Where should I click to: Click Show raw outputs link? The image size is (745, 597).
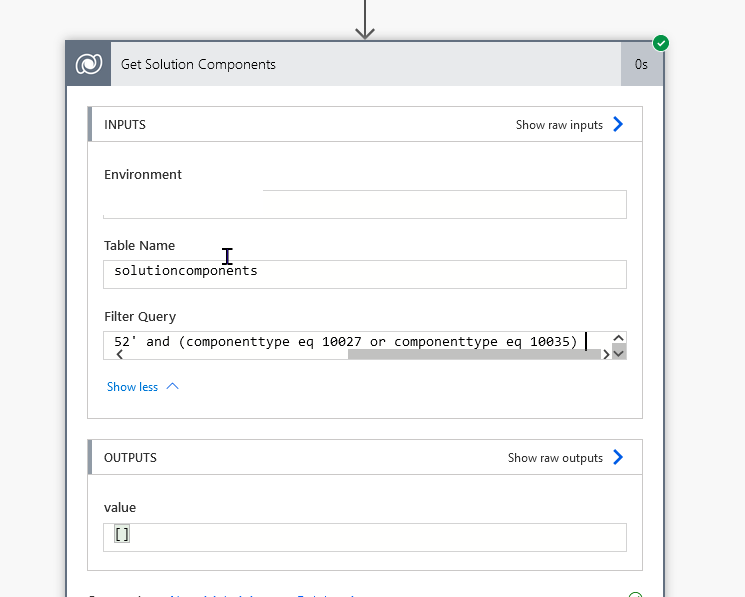tap(555, 458)
